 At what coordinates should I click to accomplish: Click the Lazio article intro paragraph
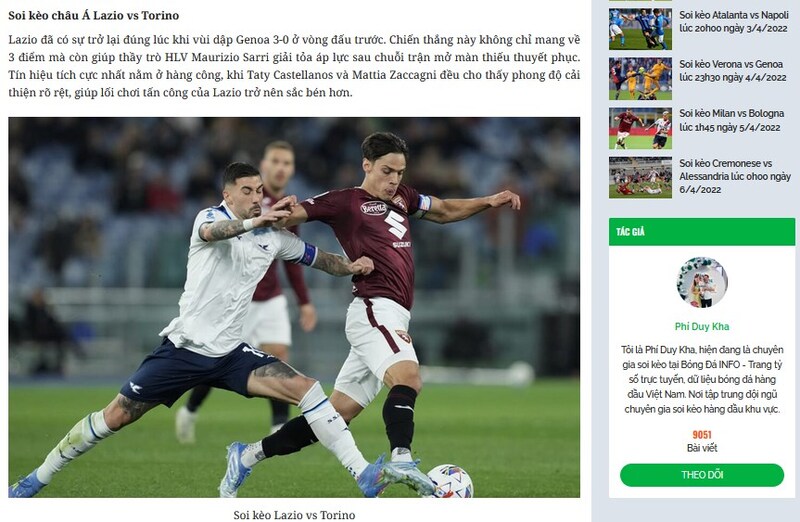pyautogui.click(x=294, y=66)
